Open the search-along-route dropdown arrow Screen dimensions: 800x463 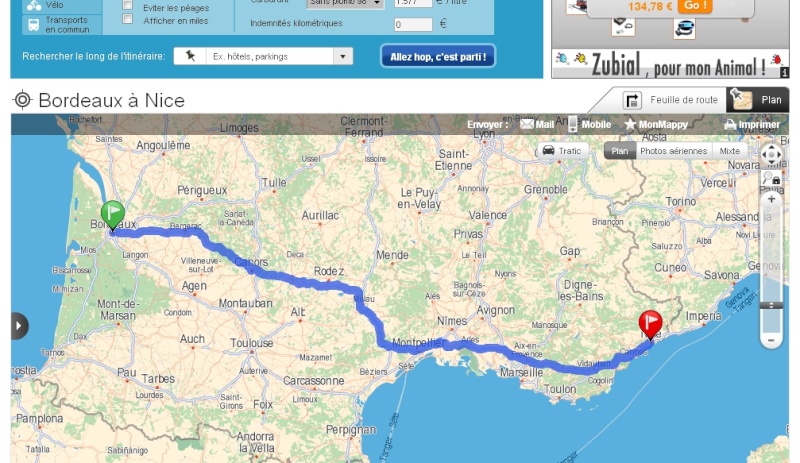pyautogui.click(x=343, y=56)
